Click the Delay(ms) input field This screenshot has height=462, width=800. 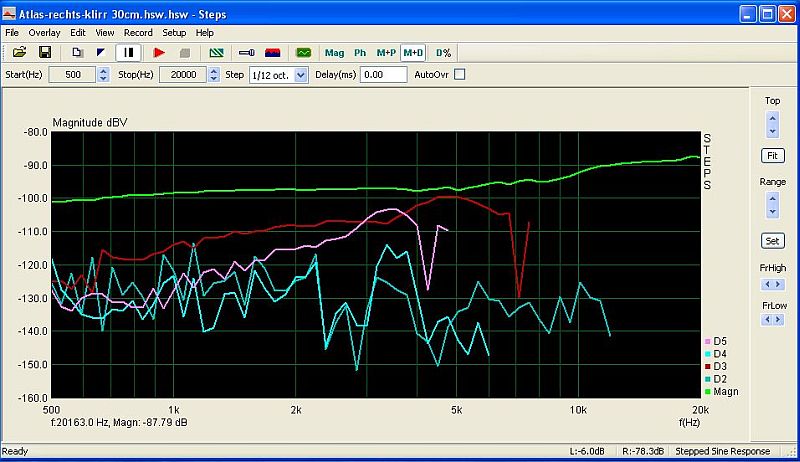coord(383,75)
